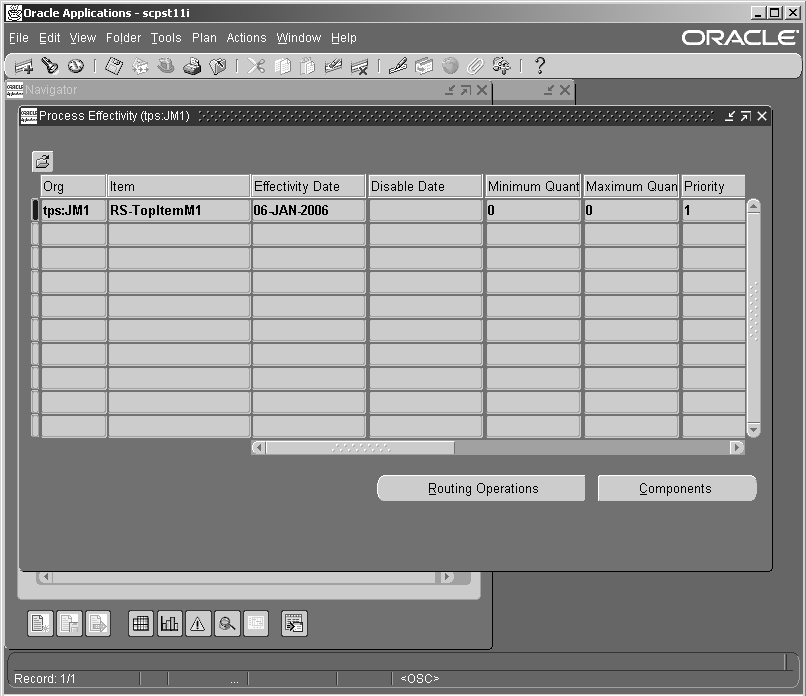Click the Priority field showing 1
The width and height of the screenshot is (806, 696).
(713, 210)
